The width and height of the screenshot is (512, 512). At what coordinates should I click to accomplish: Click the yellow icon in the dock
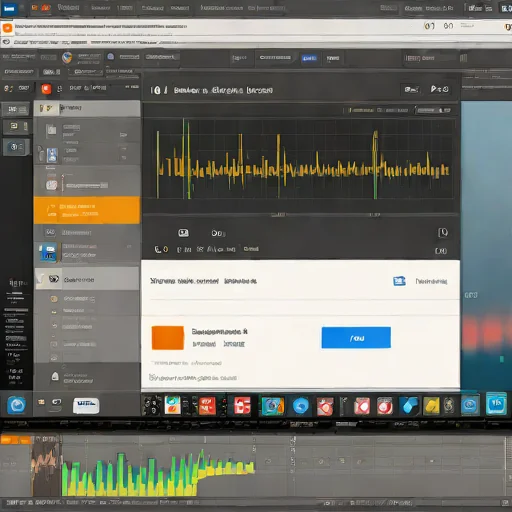pos(431,406)
